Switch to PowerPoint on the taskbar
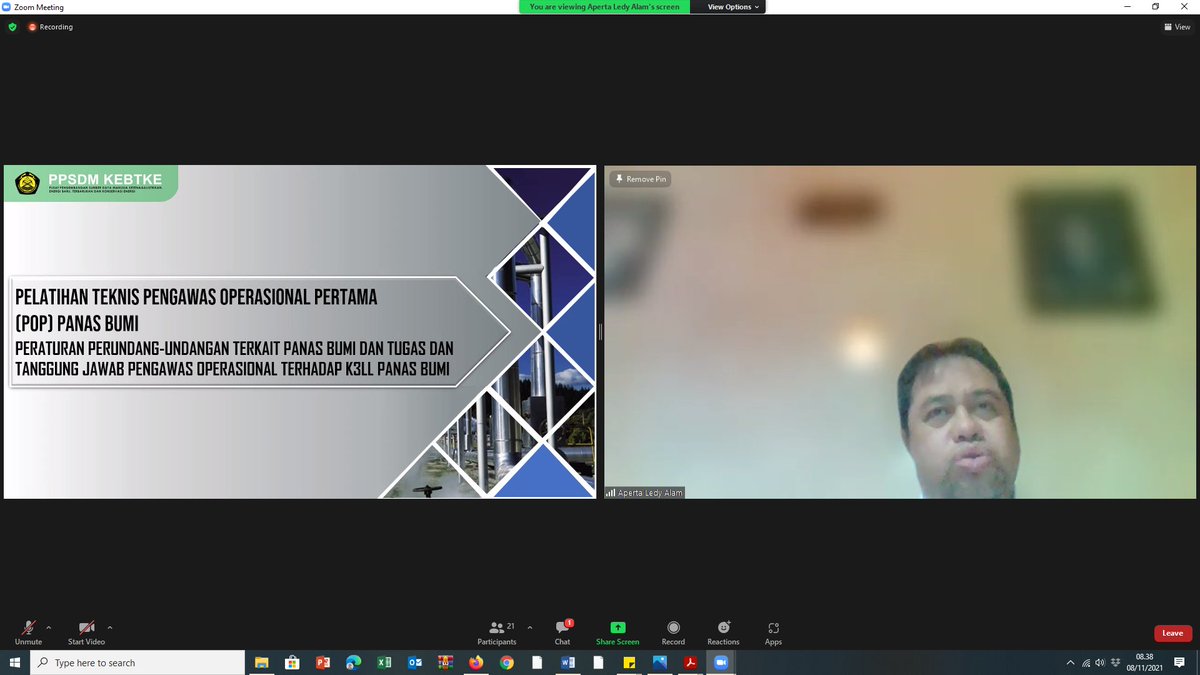1200x675 pixels. (323, 663)
